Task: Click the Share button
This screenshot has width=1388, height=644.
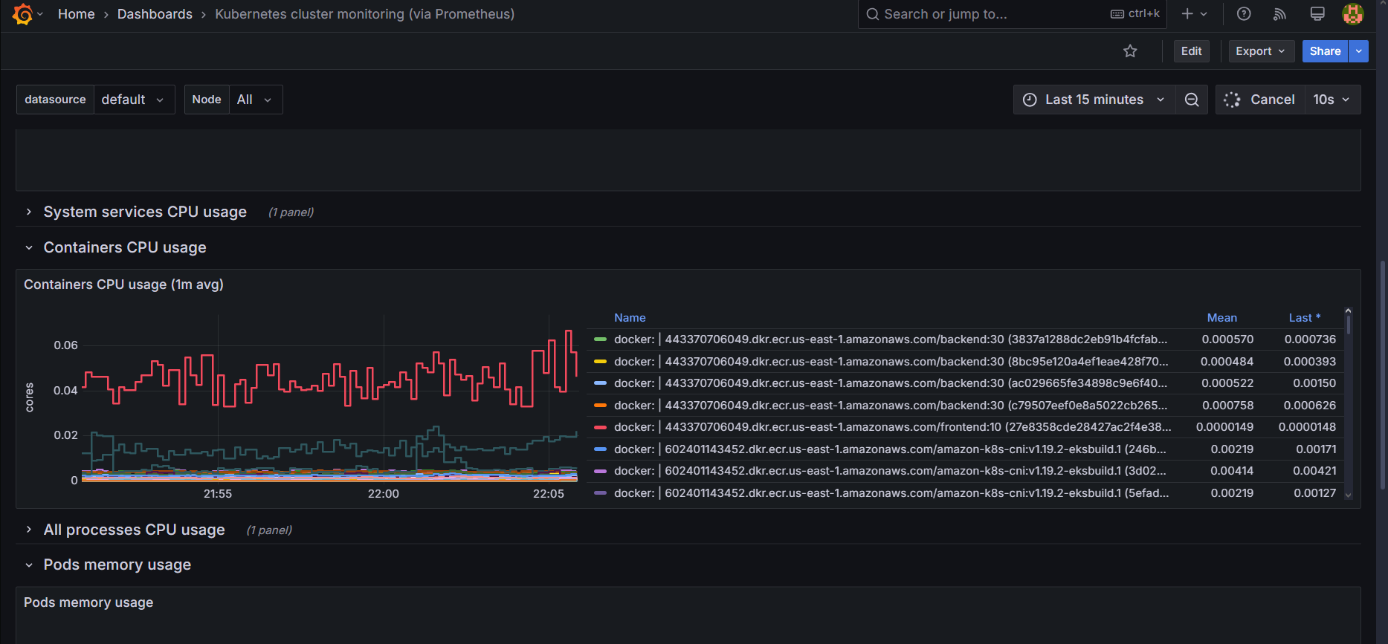Action: (1325, 51)
